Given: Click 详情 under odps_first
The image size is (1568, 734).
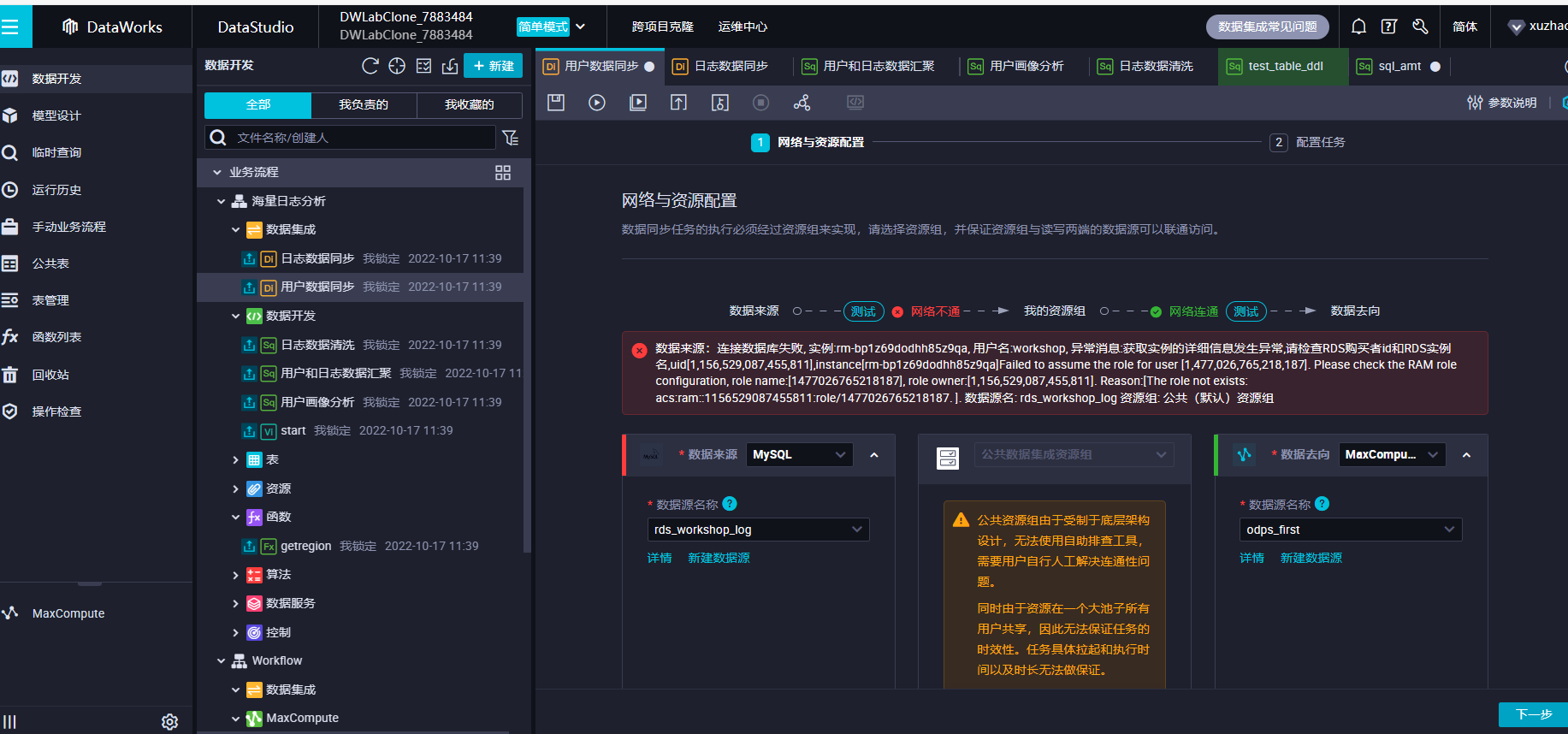Looking at the screenshot, I should pyautogui.click(x=1252, y=558).
